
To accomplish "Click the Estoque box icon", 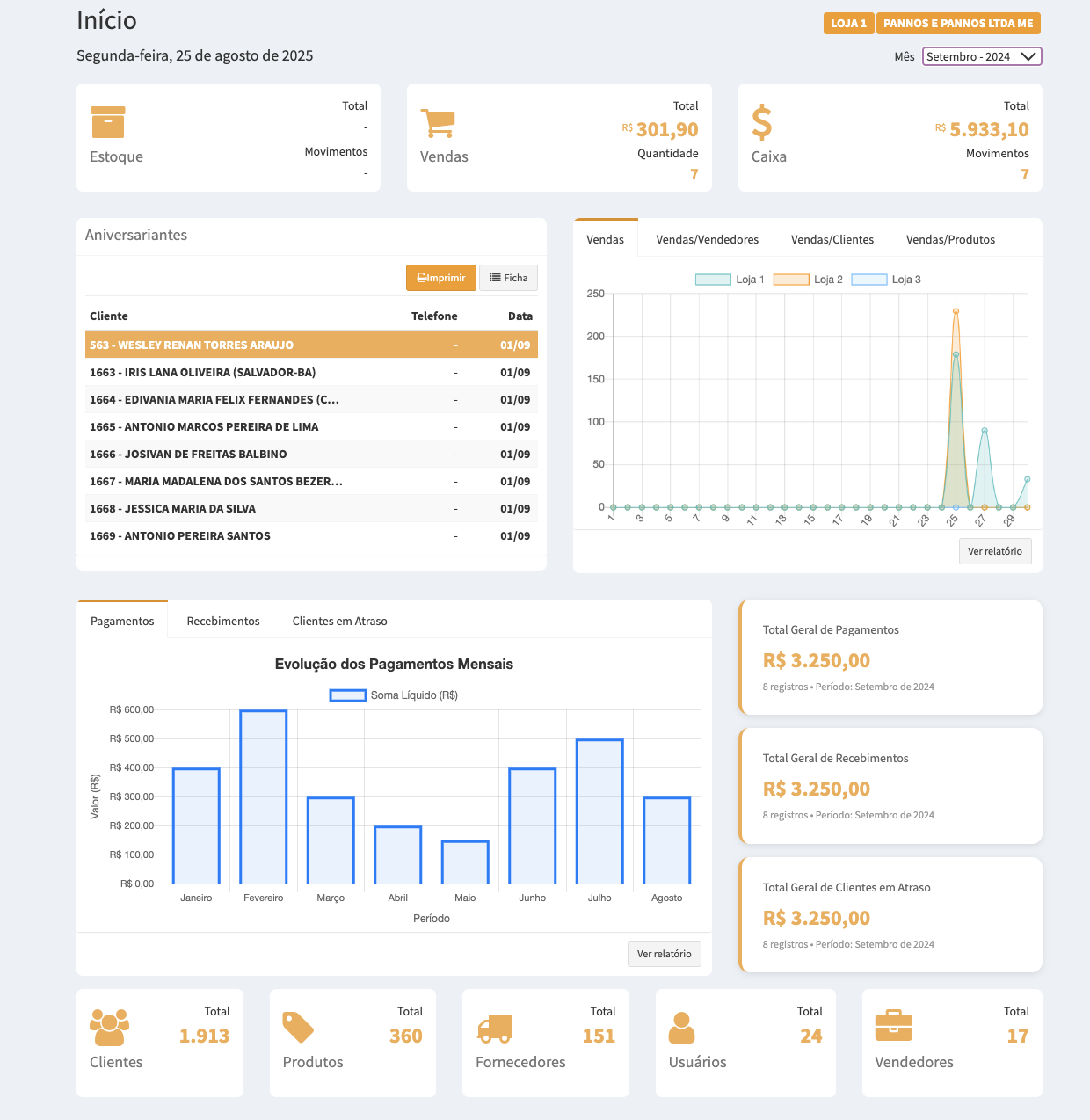I will point(108,122).
